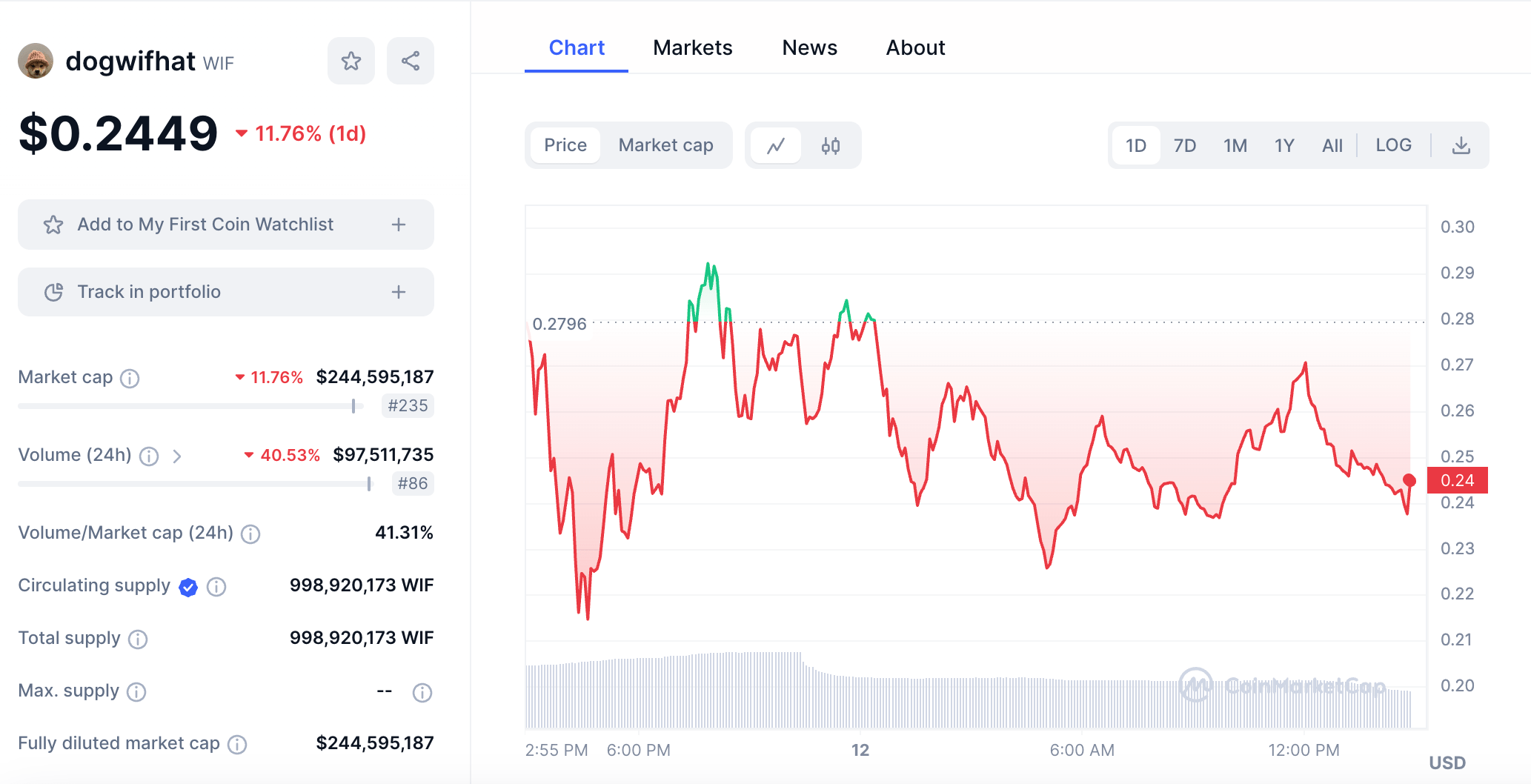Image resolution: width=1531 pixels, height=784 pixels.
Task: Select the line chart icon
Action: tap(776, 145)
